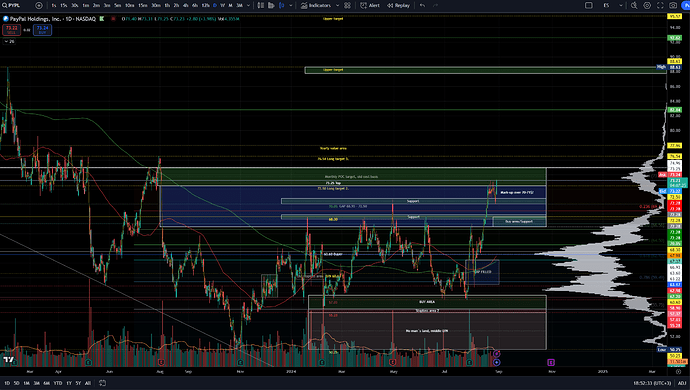The height and width of the screenshot is (390, 690).
Task: Collapse the indicator legend showing 26
Action: [9, 41]
